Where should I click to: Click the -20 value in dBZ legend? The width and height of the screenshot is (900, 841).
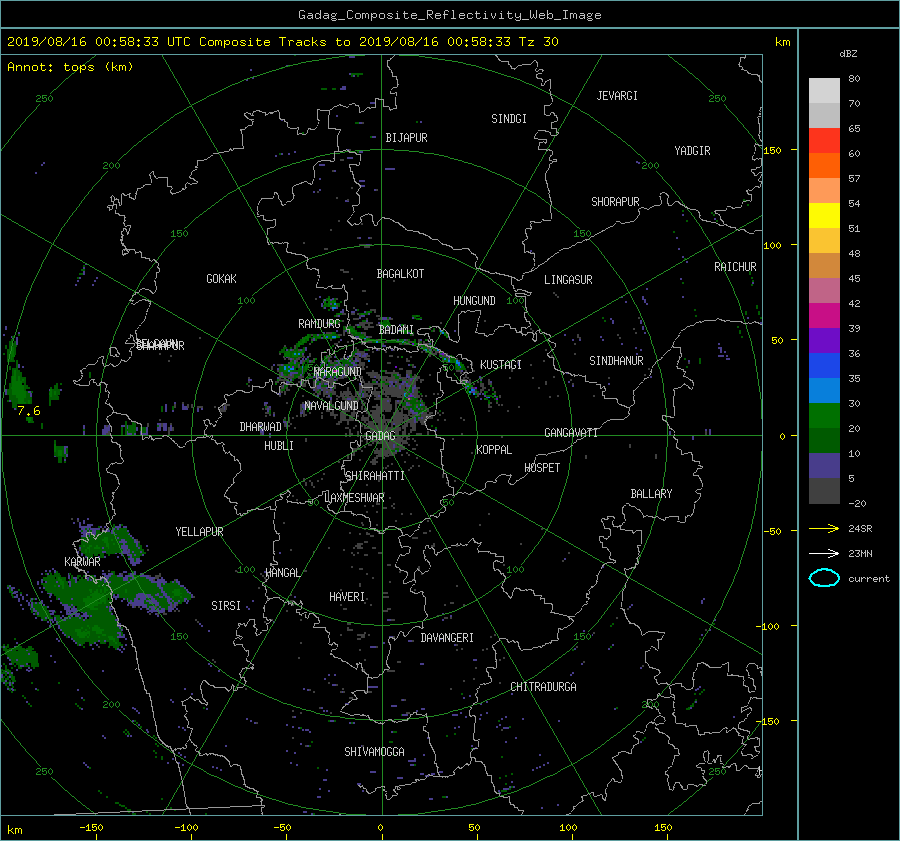tap(857, 503)
